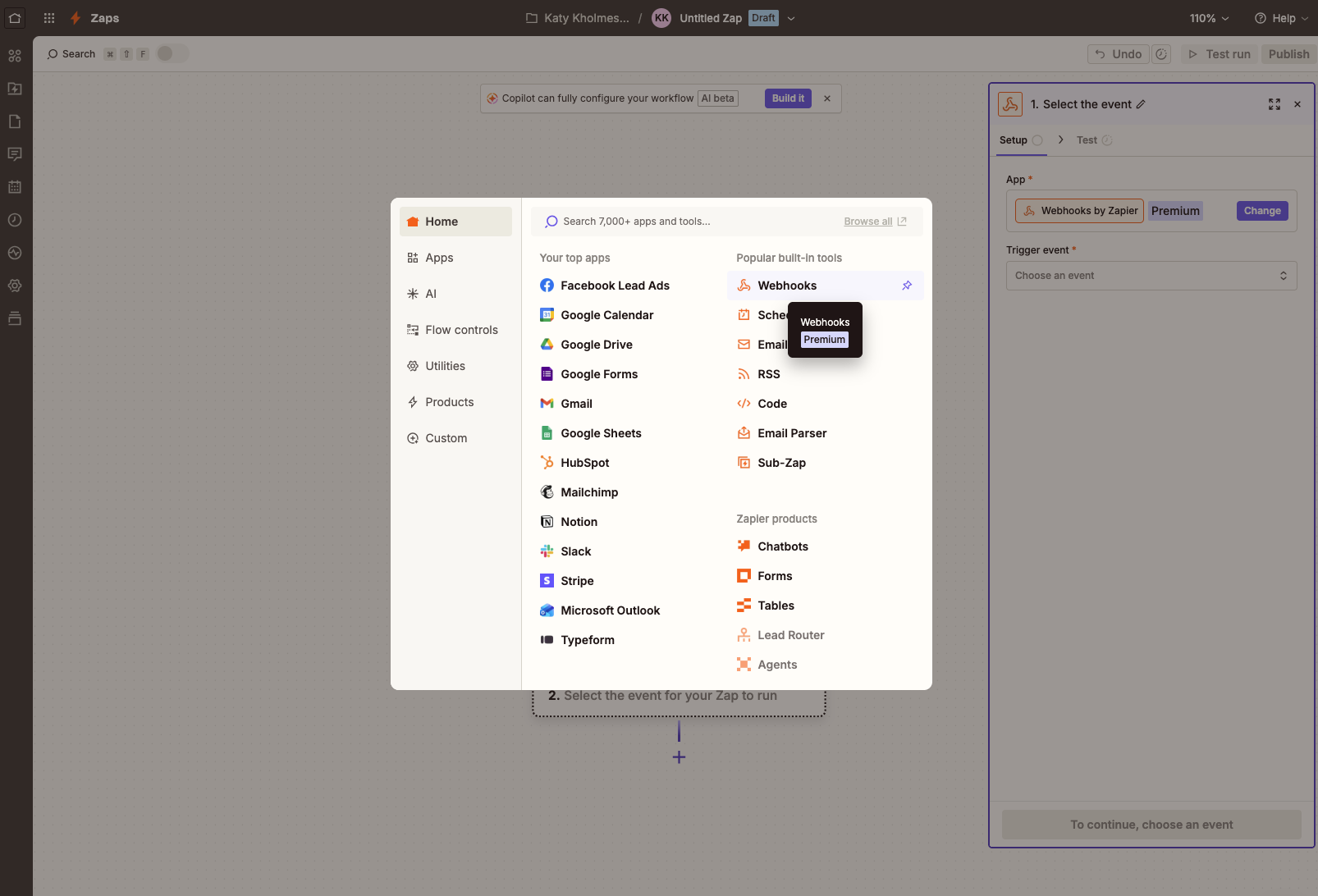The image size is (1318, 896).
Task: Click the Publish button
Action: (x=1288, y=54)
